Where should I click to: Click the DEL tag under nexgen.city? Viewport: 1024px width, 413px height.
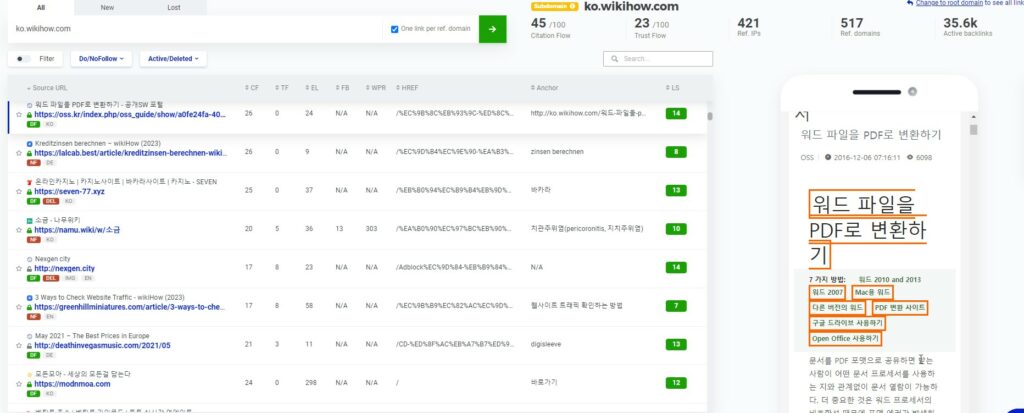tap(51, 278)
